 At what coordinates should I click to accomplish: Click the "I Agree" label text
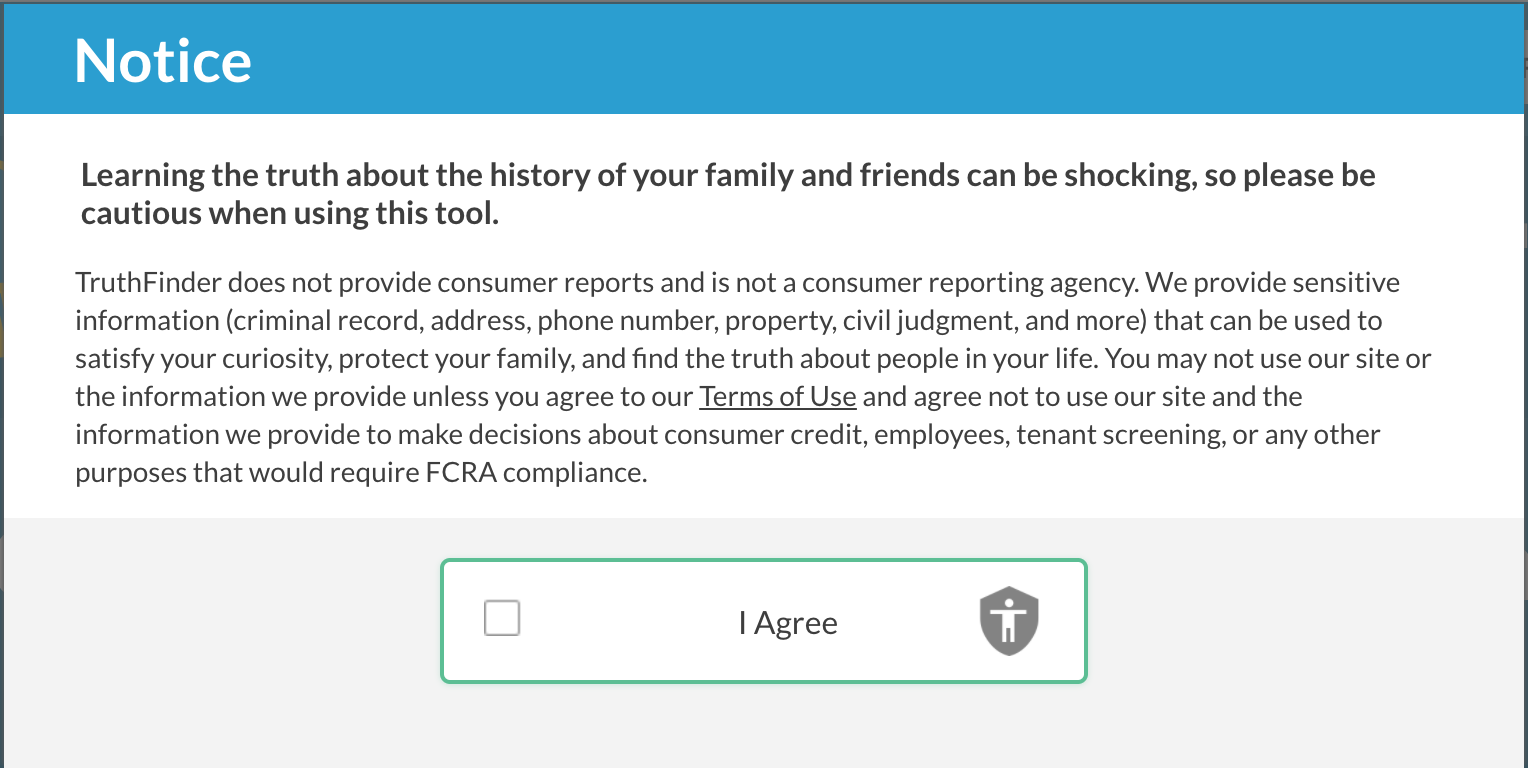coord(788,623)
